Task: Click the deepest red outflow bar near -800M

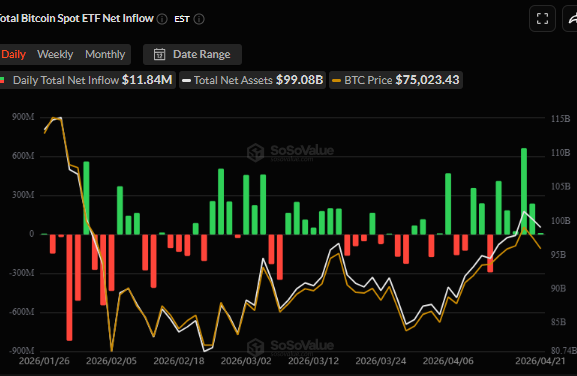Action: pos(69,287)
